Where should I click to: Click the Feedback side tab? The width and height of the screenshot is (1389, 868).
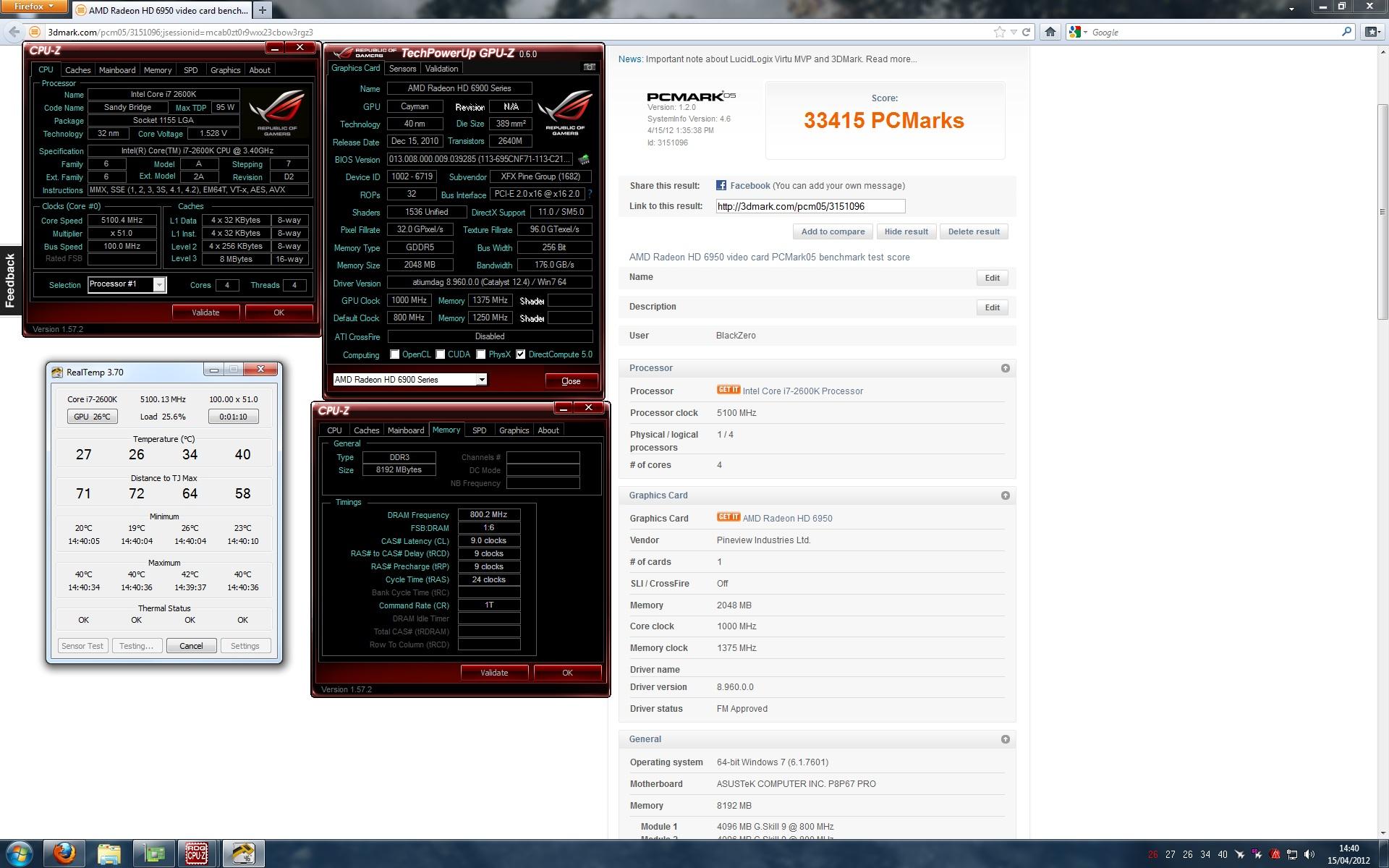(x=10, y=281)
